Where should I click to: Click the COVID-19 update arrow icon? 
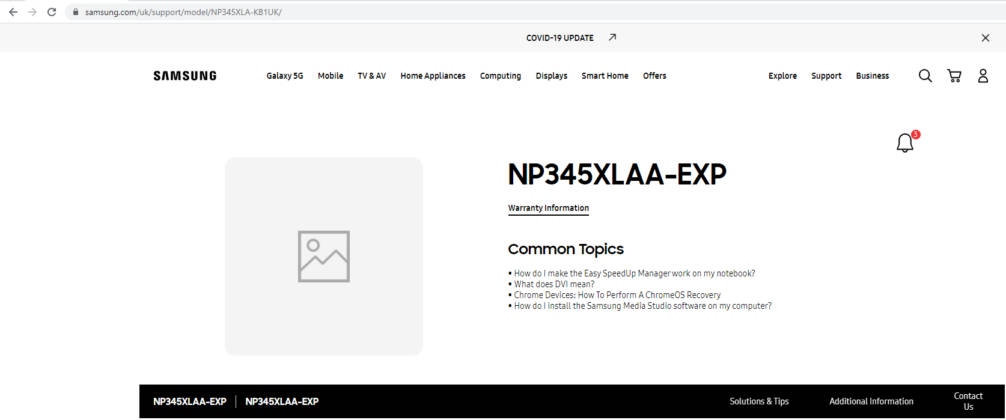612,38
